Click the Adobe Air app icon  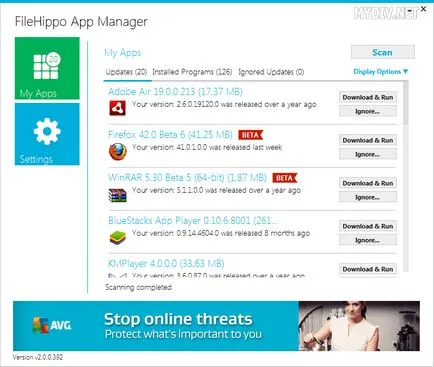click(118, 108)
